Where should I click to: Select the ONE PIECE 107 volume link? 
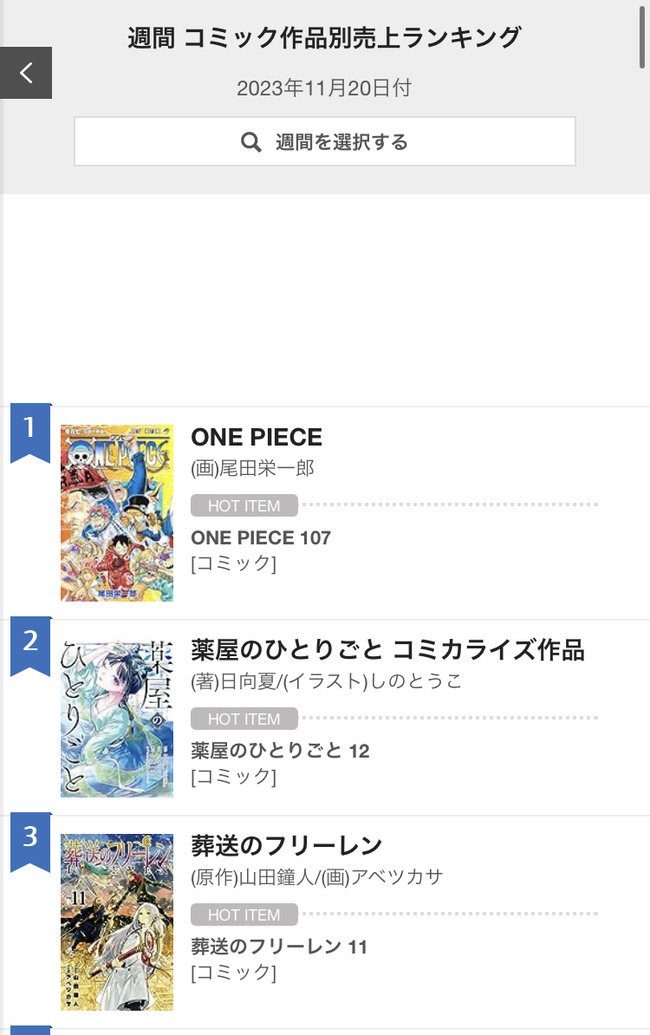(260, 538)
